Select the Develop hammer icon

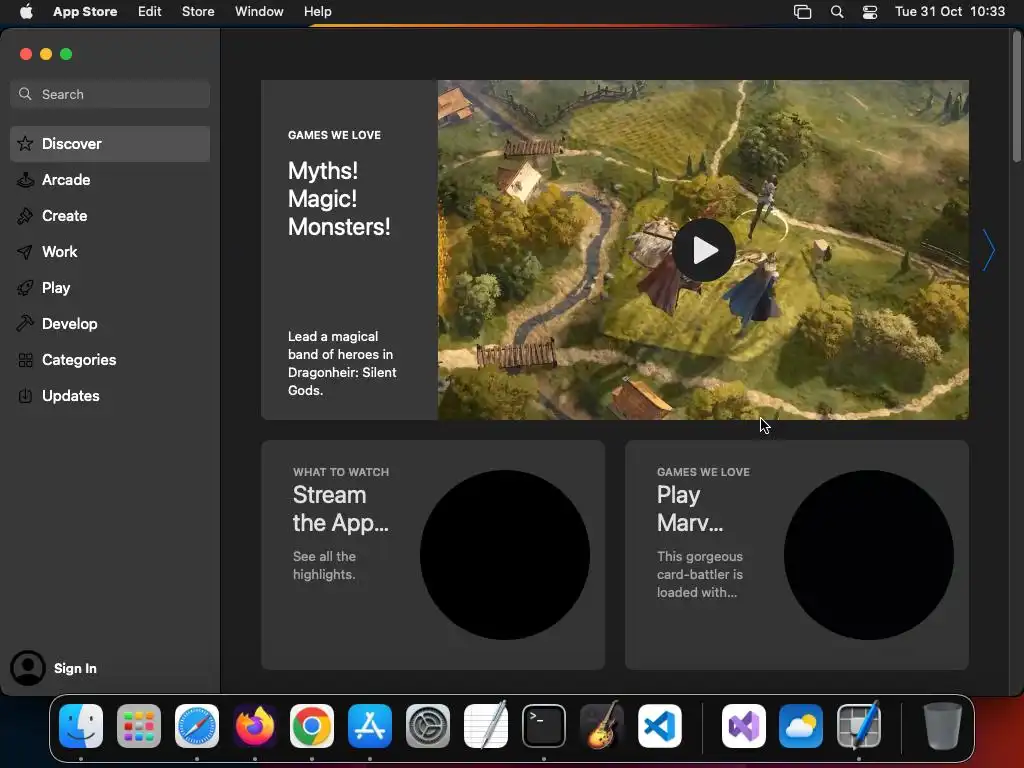[25, 324]
